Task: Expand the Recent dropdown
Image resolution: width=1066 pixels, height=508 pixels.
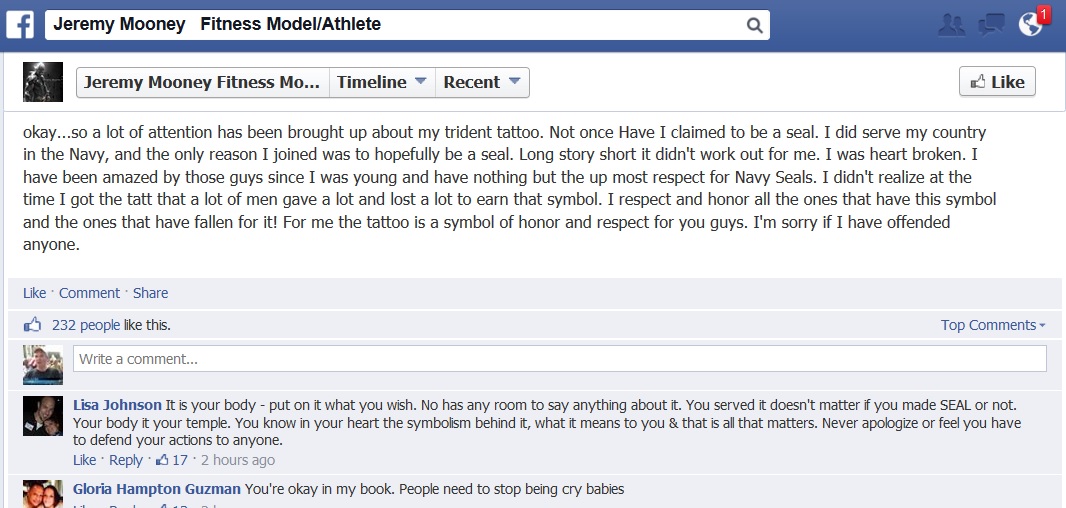Action: coord(482,82)
